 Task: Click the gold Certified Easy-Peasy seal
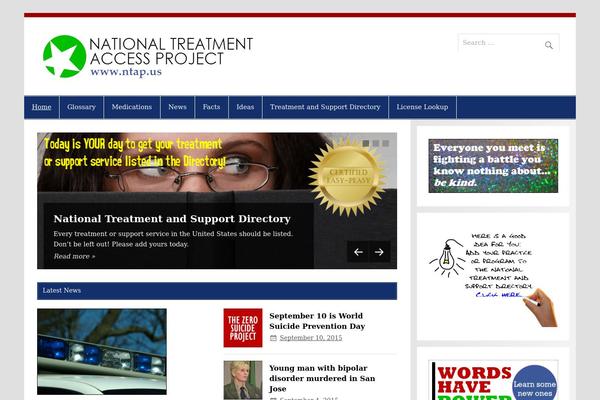(347, 177)
